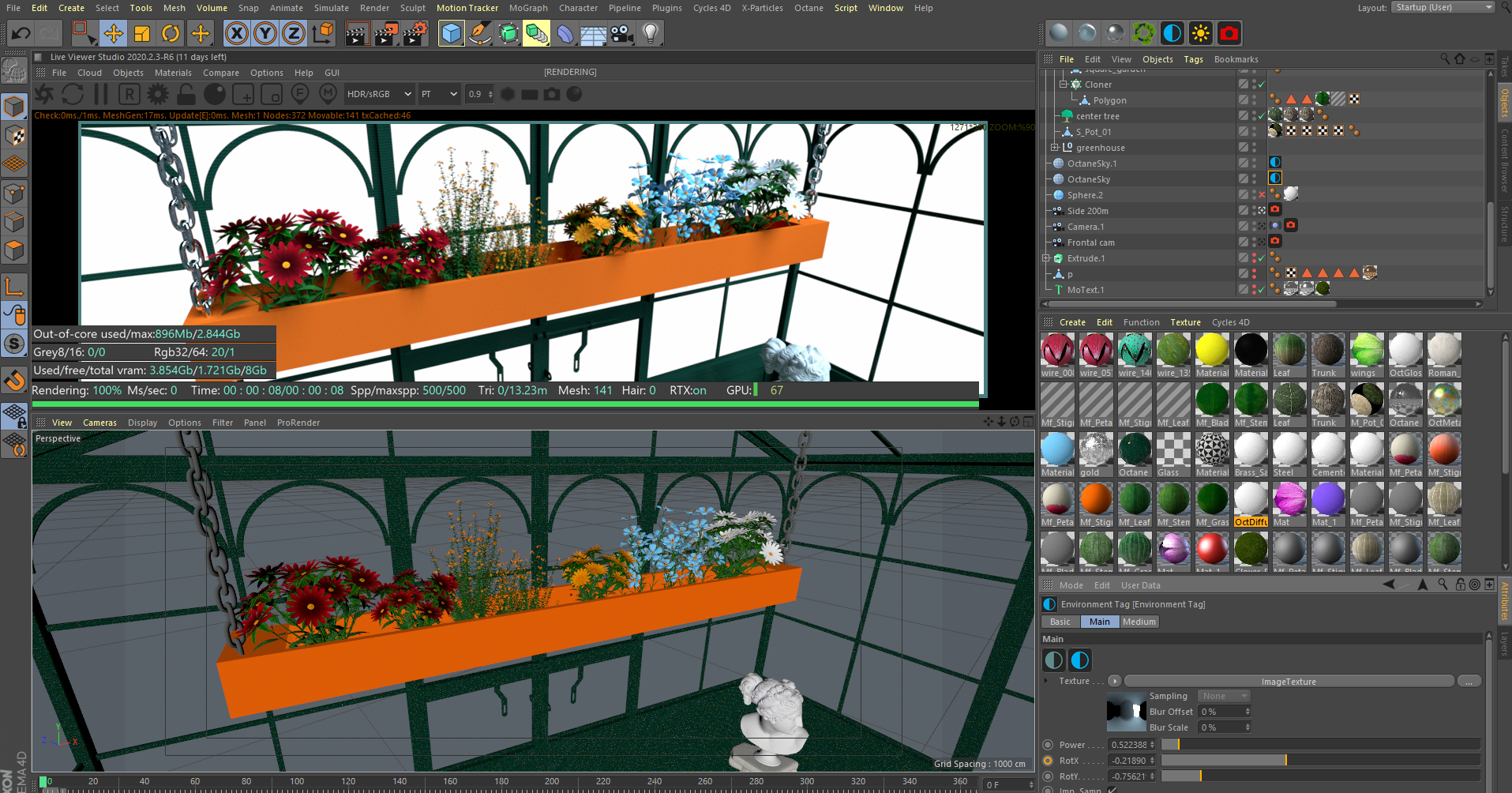Click the yellow Material swatch thumbnail
The width and height of the screenshot is (1512, 793).
(x=1212, y=350)
